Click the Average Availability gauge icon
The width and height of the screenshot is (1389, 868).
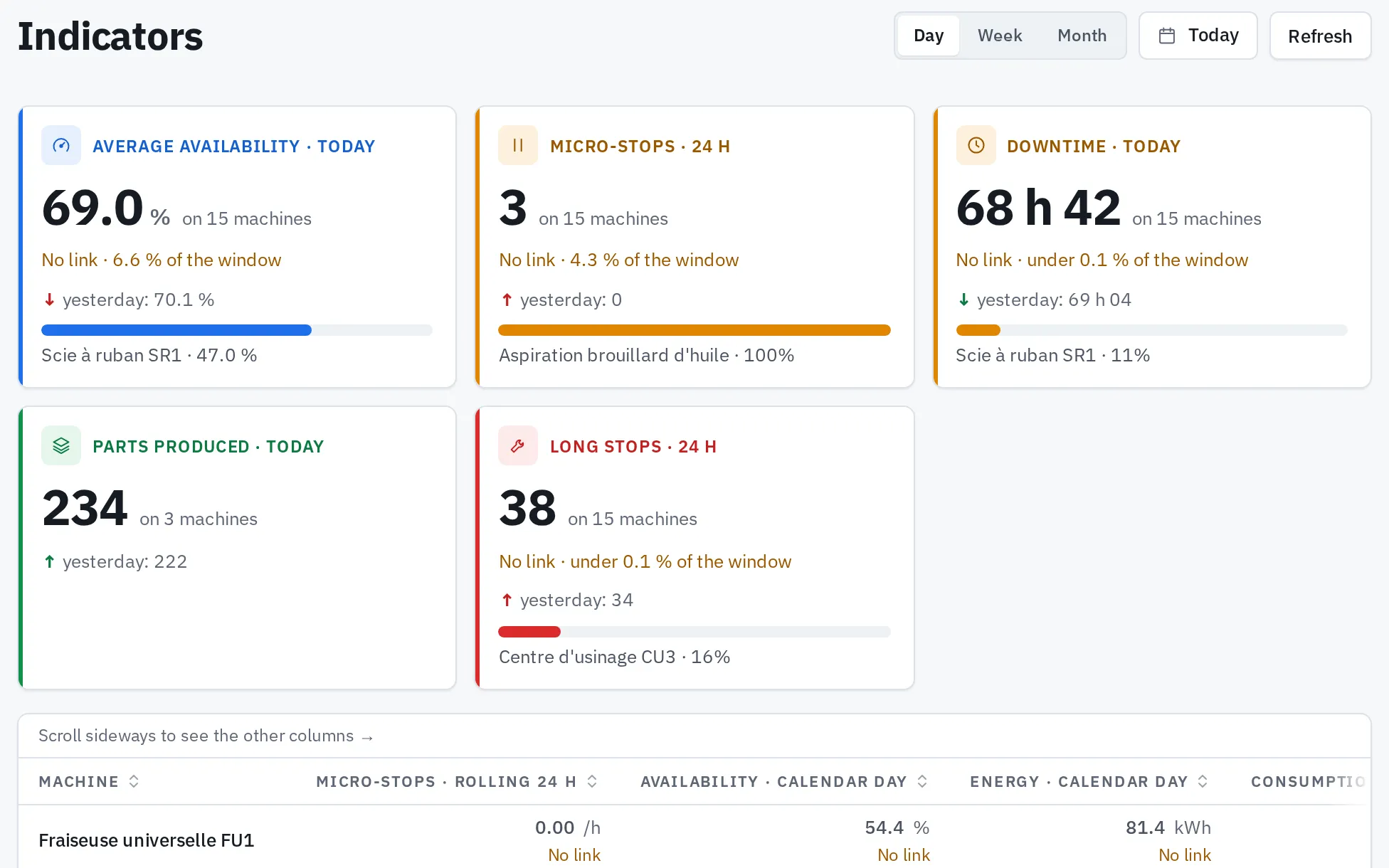click(x=61, y=145)
